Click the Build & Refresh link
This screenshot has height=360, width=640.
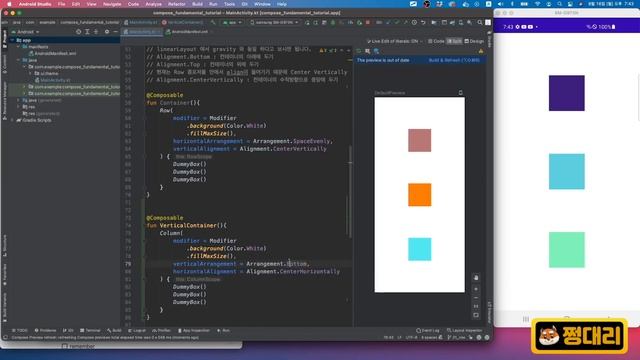[454, 60]
